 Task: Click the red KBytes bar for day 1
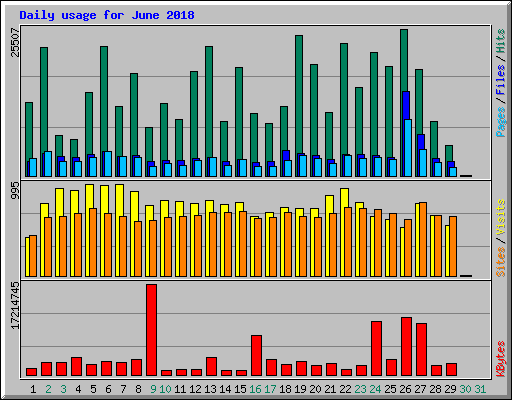coord(31,372)
